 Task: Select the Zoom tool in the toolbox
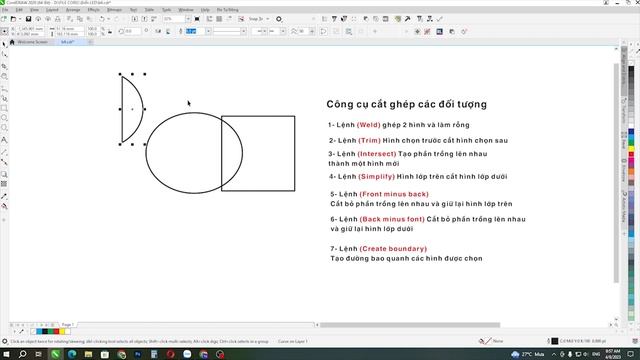pos(4,76)
